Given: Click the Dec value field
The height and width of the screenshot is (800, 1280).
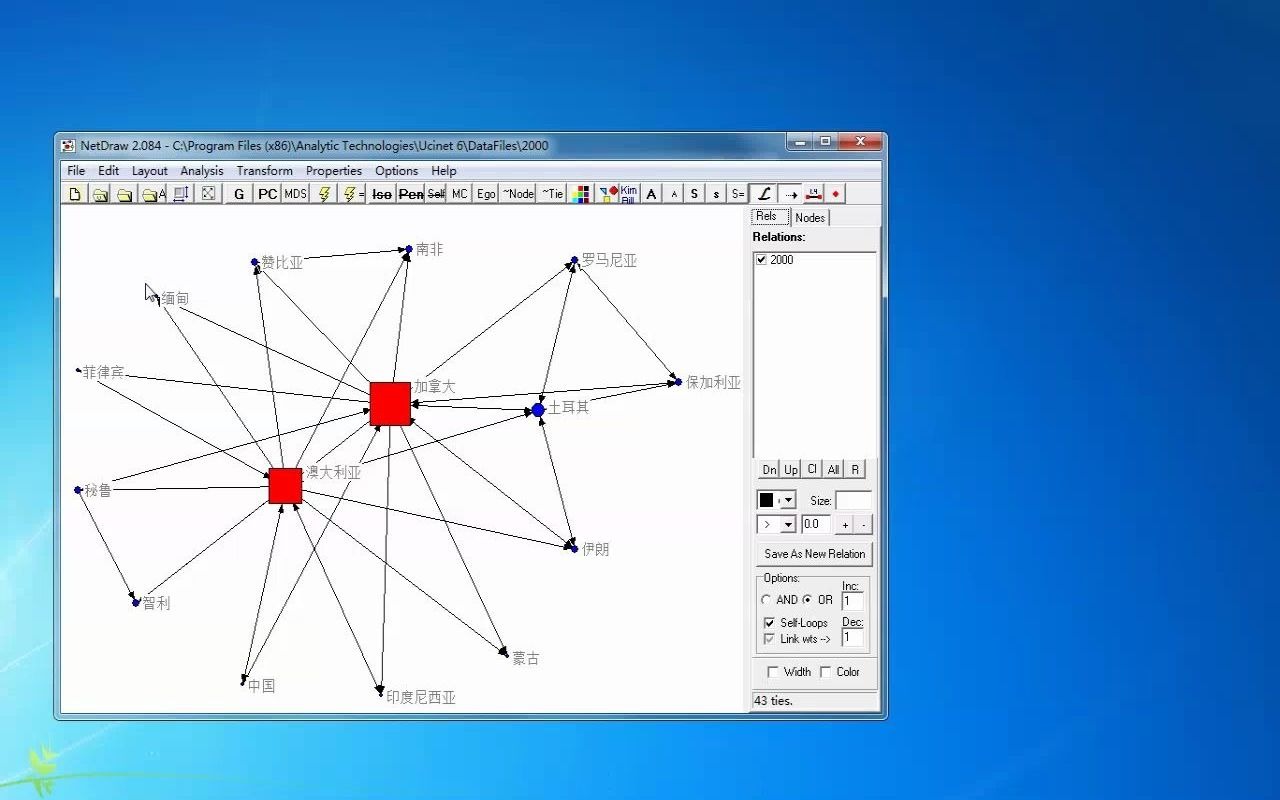Looking at the screenshot, I should [852, 637].
